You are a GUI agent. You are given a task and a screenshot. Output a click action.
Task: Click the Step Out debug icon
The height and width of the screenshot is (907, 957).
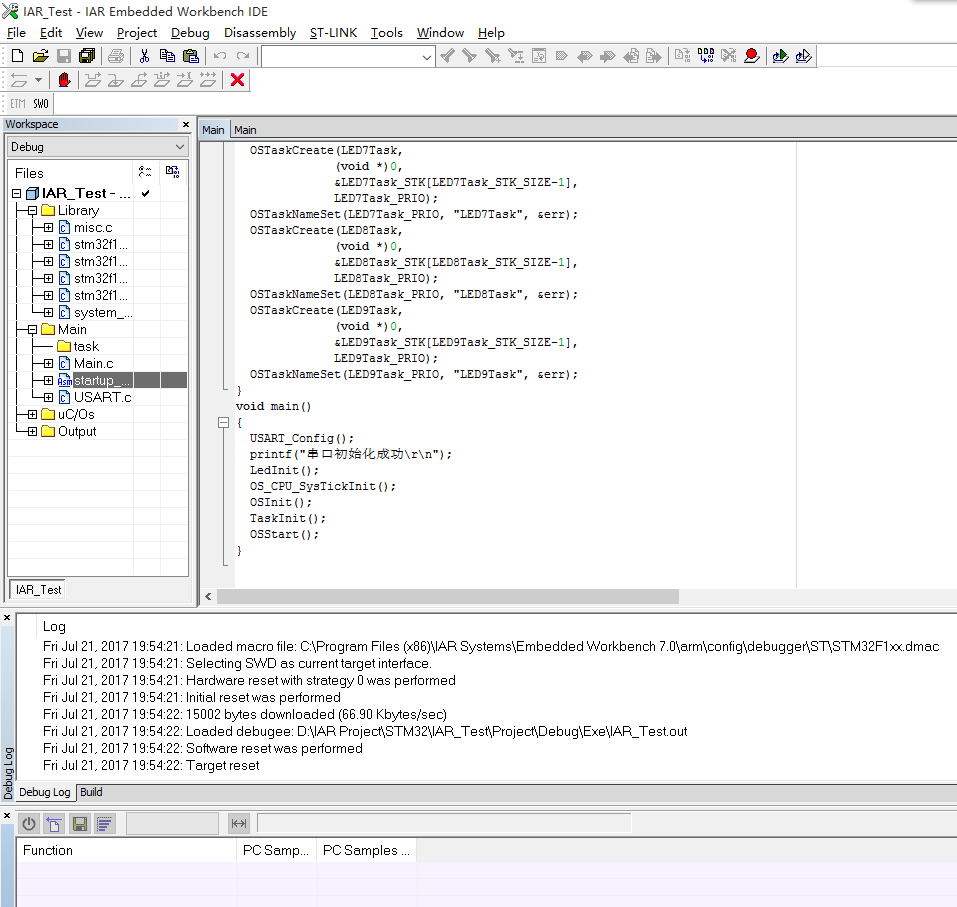[x=139, y=80]
